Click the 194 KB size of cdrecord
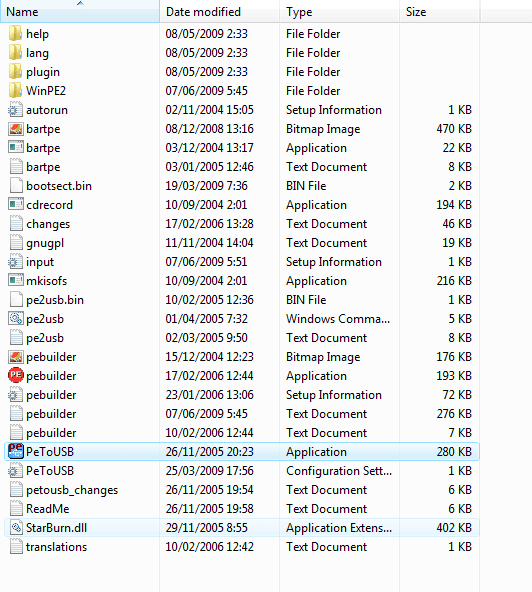This screenshot has width=532, height=592. click(x=454, y=205)
